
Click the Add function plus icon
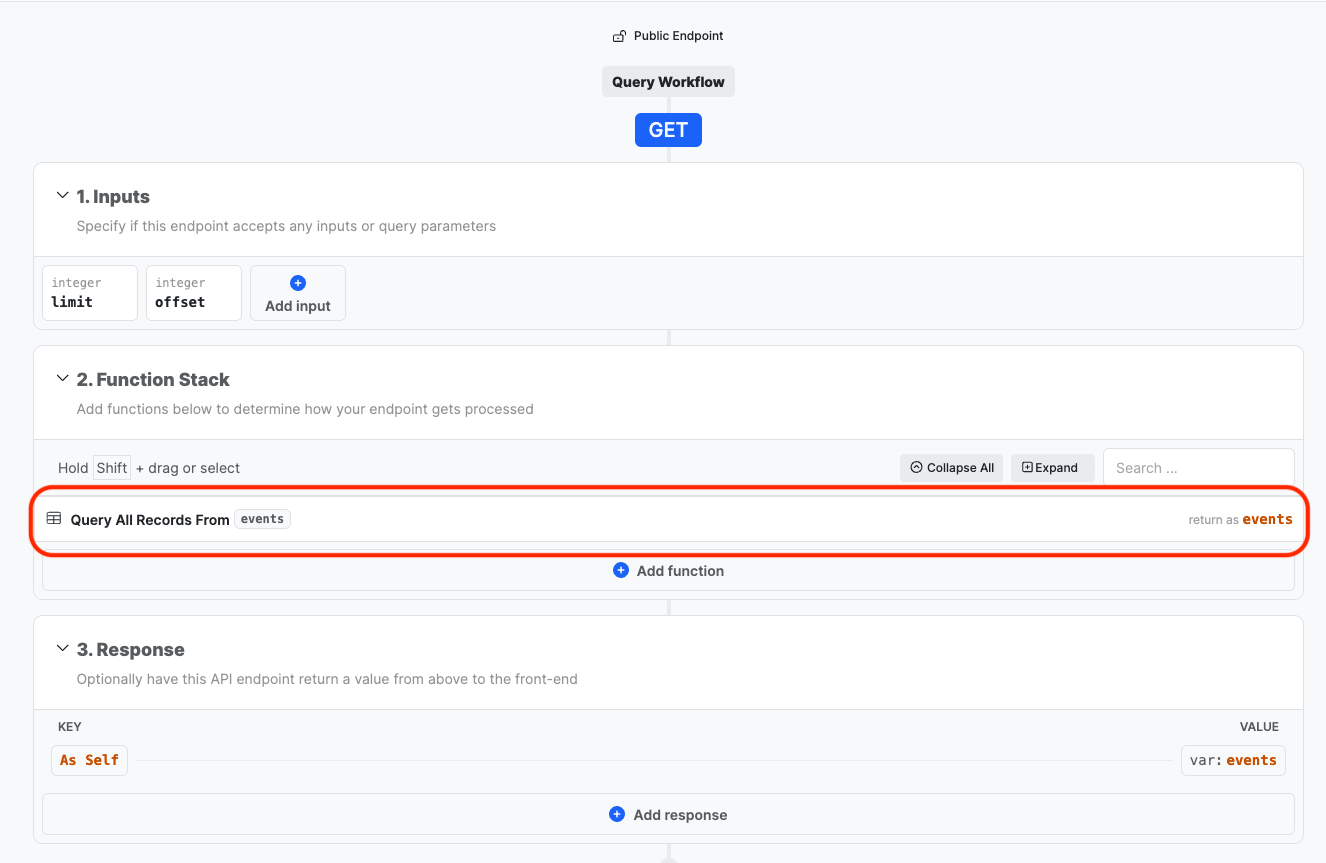pos(620,570)
